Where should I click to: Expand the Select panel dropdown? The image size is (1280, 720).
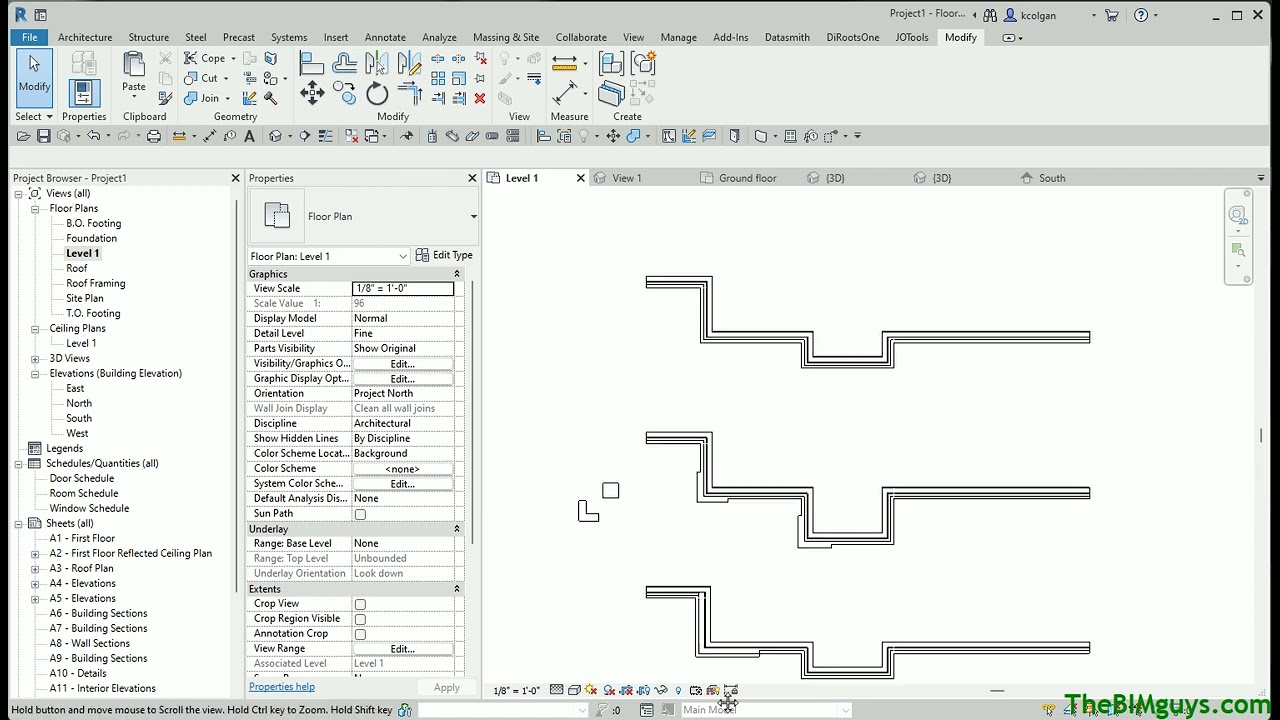point(34,116)
